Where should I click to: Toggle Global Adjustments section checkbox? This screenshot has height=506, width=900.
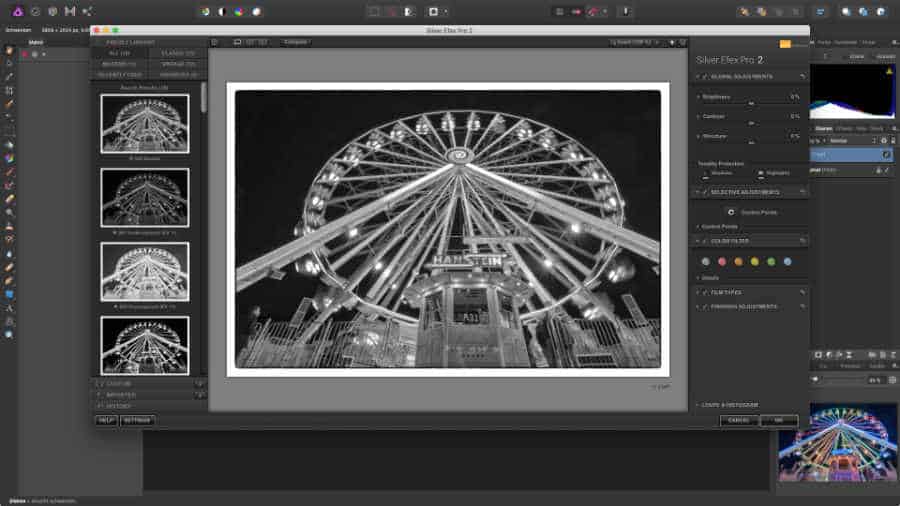(705, 76)
